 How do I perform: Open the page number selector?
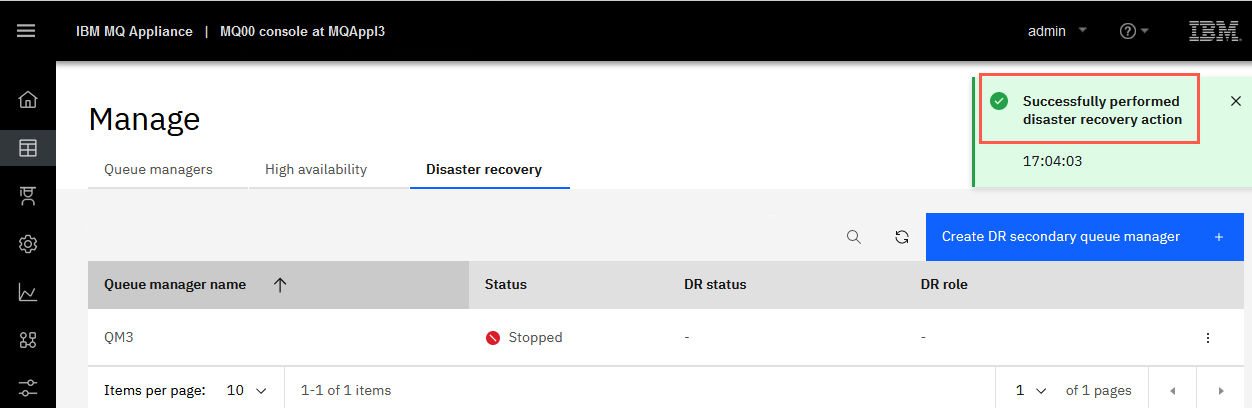[x=1031, y=390]
